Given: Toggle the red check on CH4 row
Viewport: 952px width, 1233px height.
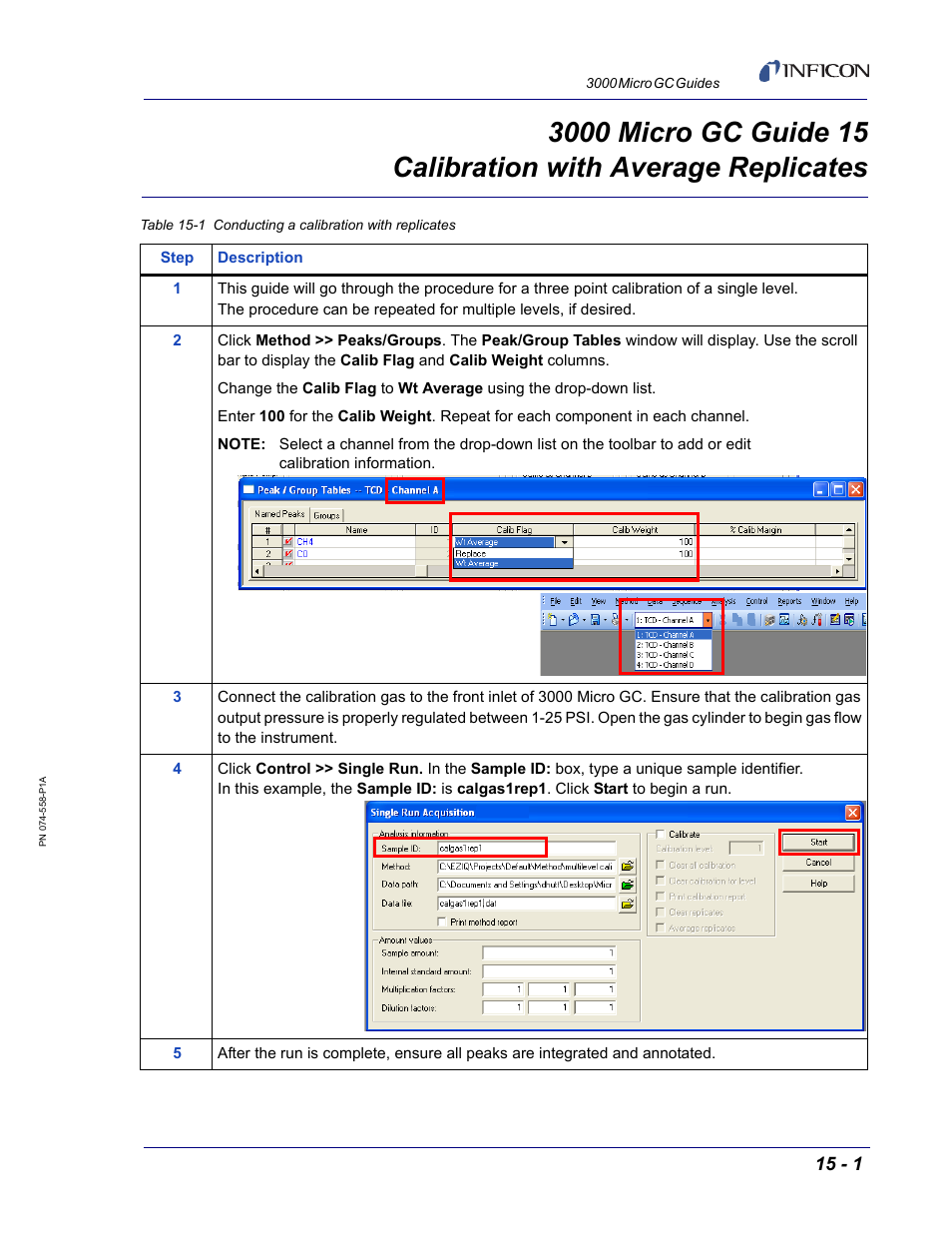Looking at the screenshot, I should pos(288,542).
